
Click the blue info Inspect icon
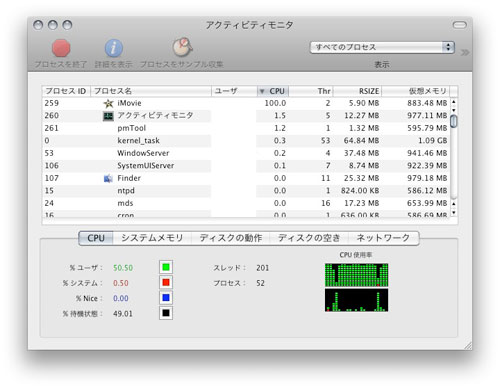tap(114, 48)
